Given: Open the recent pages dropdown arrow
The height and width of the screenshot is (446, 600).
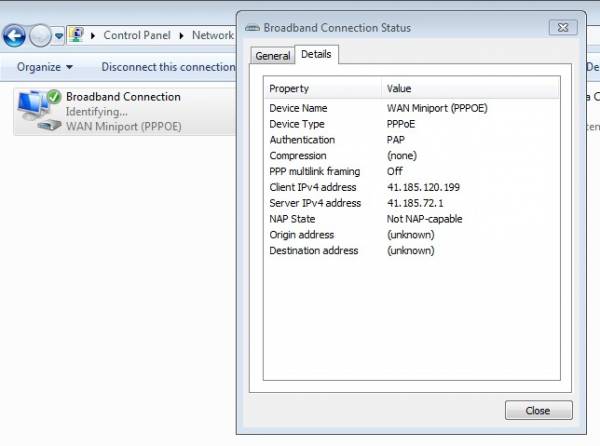Looking at the screenshot, I should click(x=59, y=36).
